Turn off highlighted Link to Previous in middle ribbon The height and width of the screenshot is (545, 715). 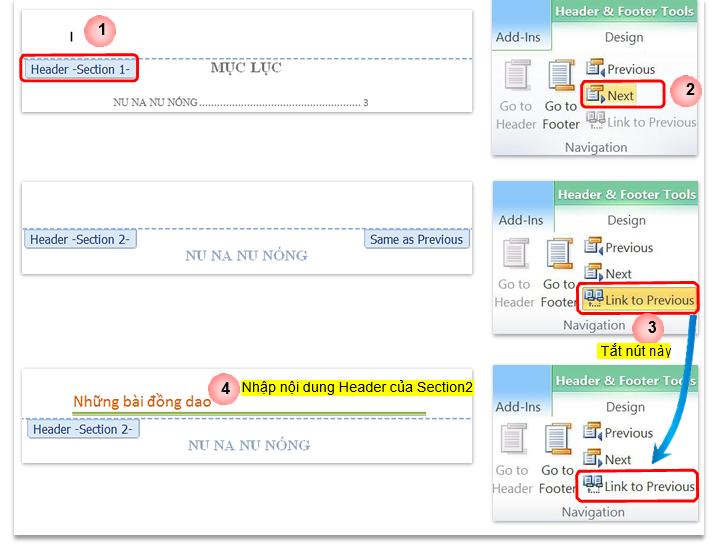click(639, 300)
